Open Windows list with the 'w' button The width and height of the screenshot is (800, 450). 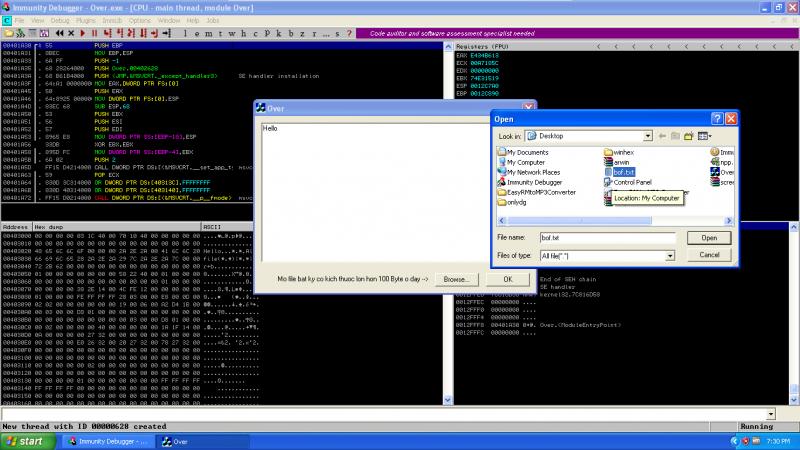click(x=232, y=34)
